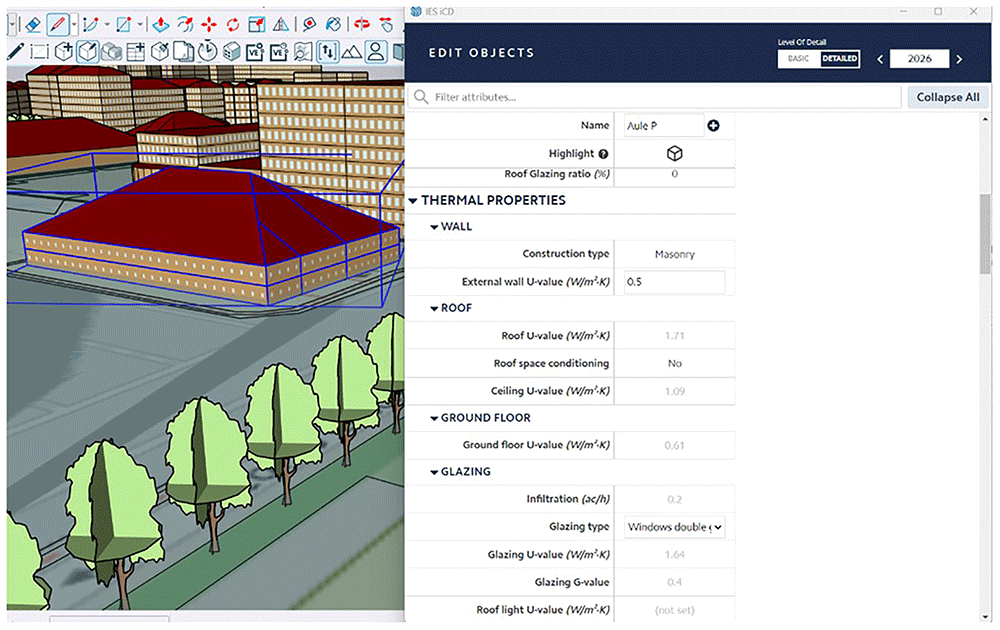Go to previous year with left arrow
This screenshot has width=1000, height=630.
click(880, 59)
